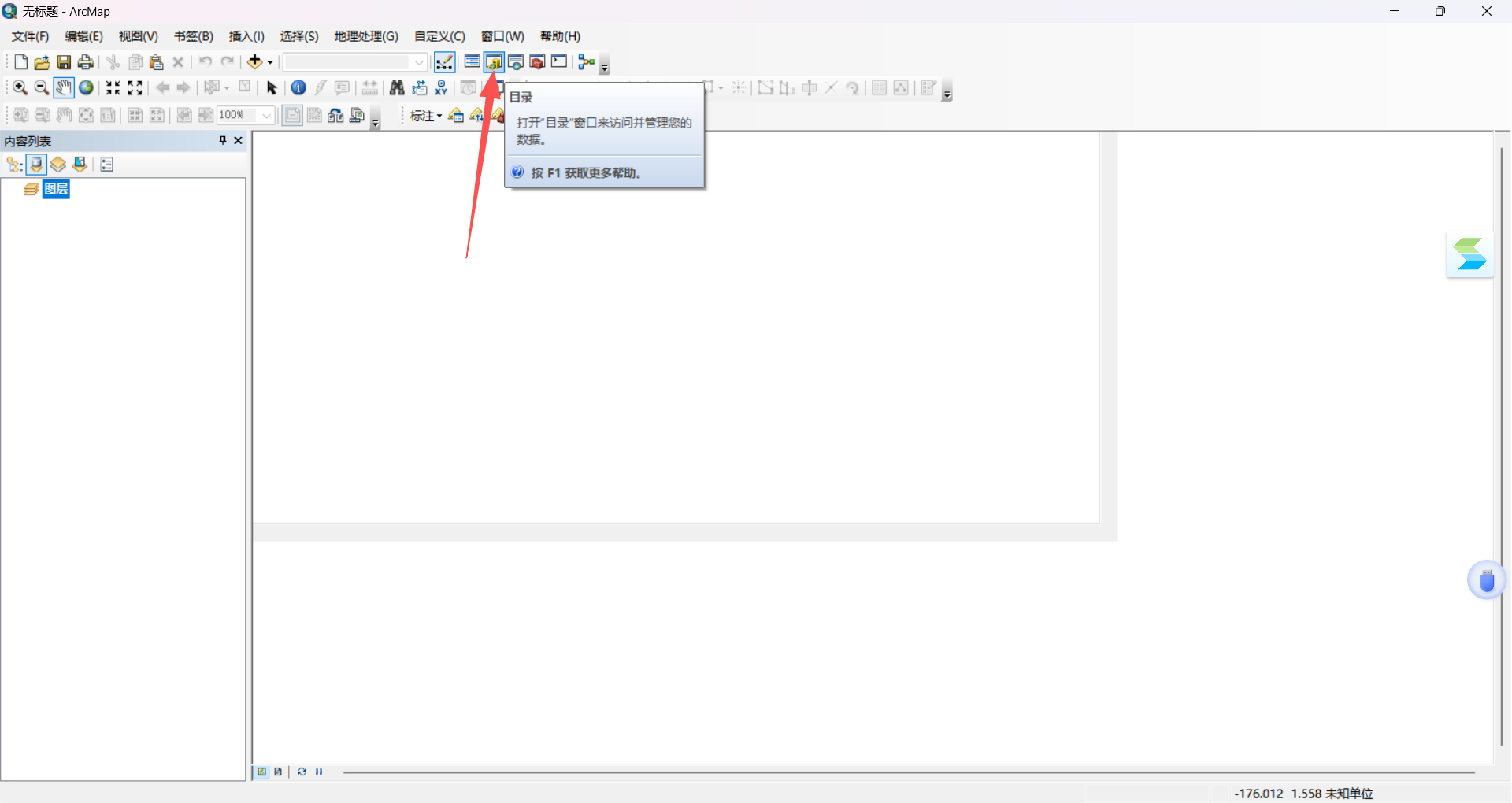Open the 编辑(E) menu
This screenshot has height=803, width=1512.
tap(83, 36)
